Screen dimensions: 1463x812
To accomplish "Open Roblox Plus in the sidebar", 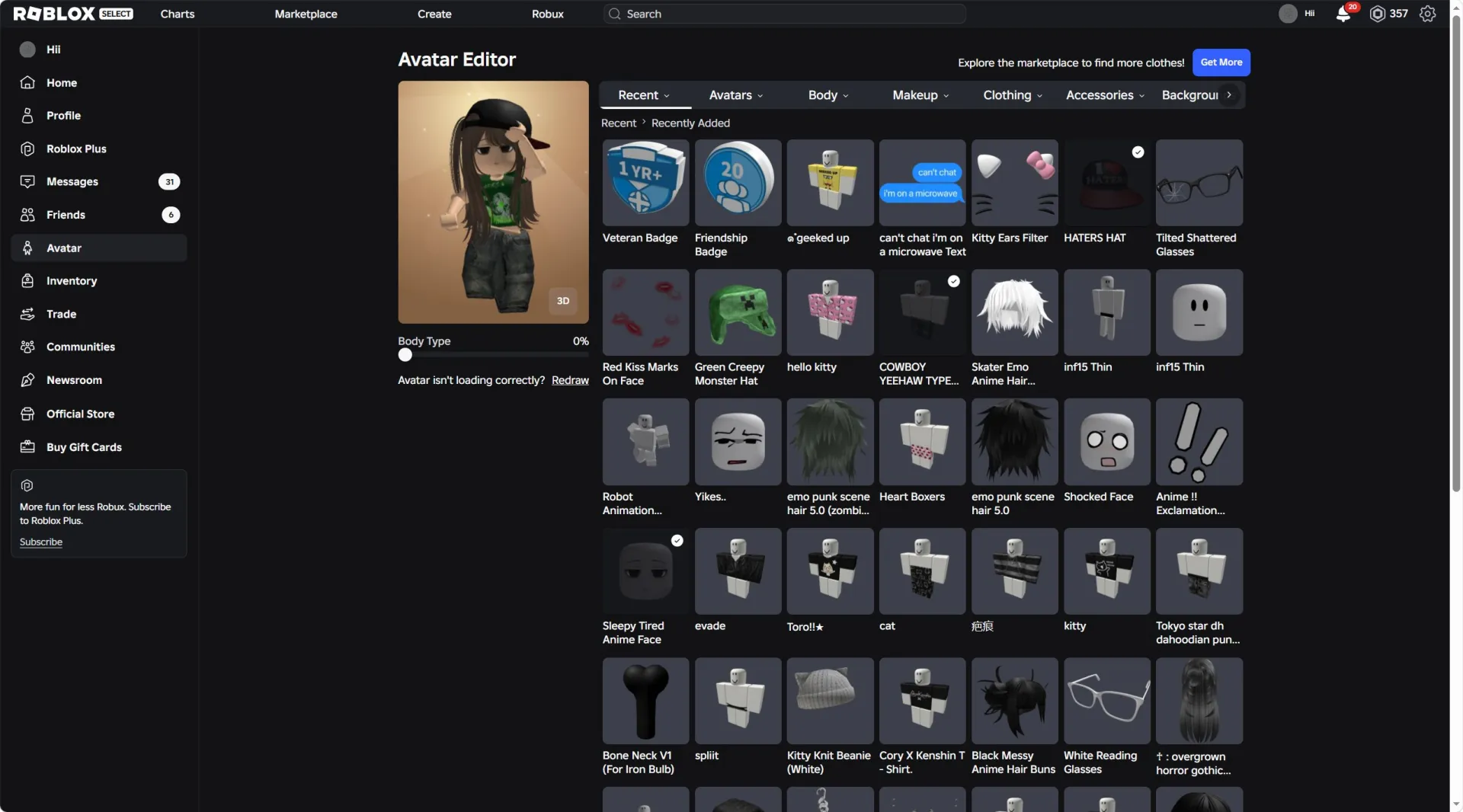I will point(99,149).
